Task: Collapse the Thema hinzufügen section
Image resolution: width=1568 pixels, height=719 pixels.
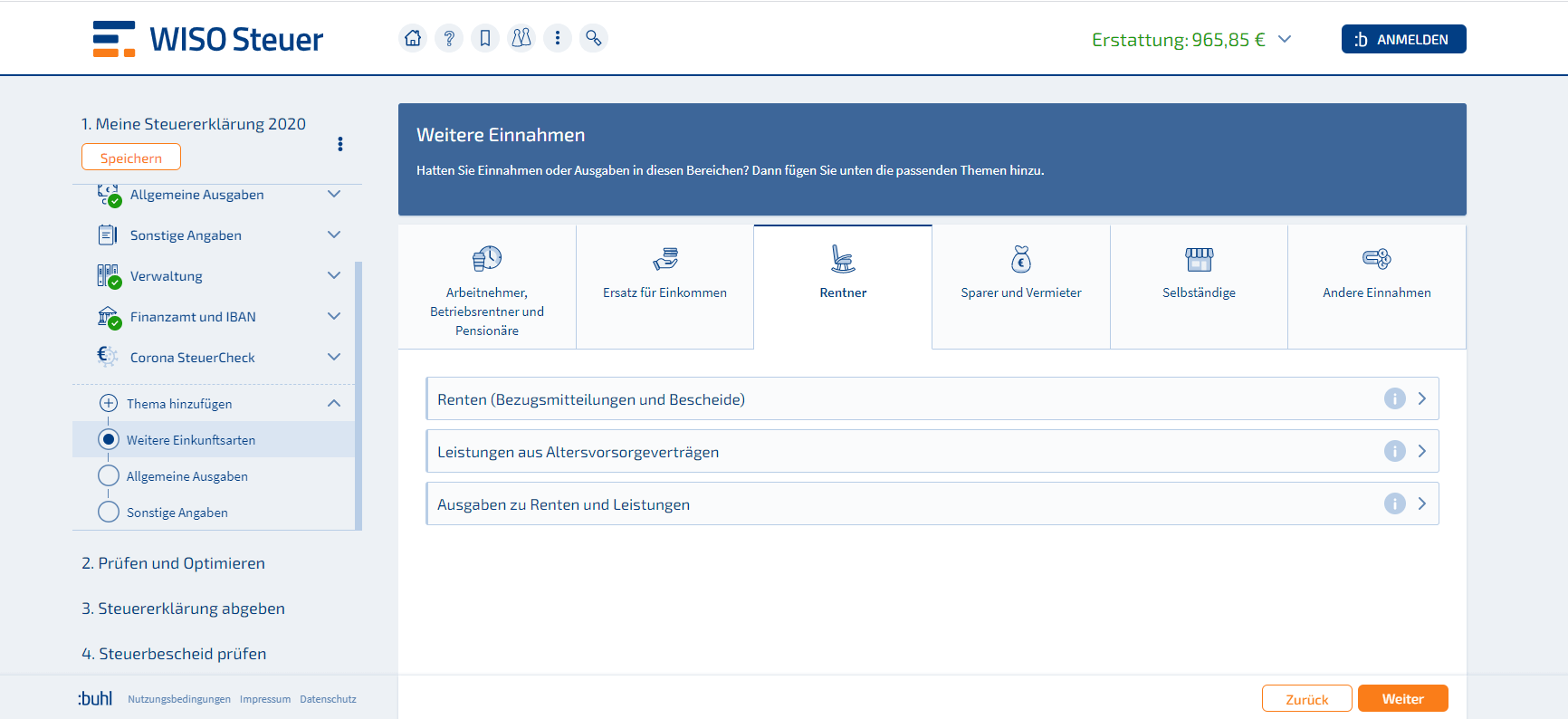Action: [334, 403]
